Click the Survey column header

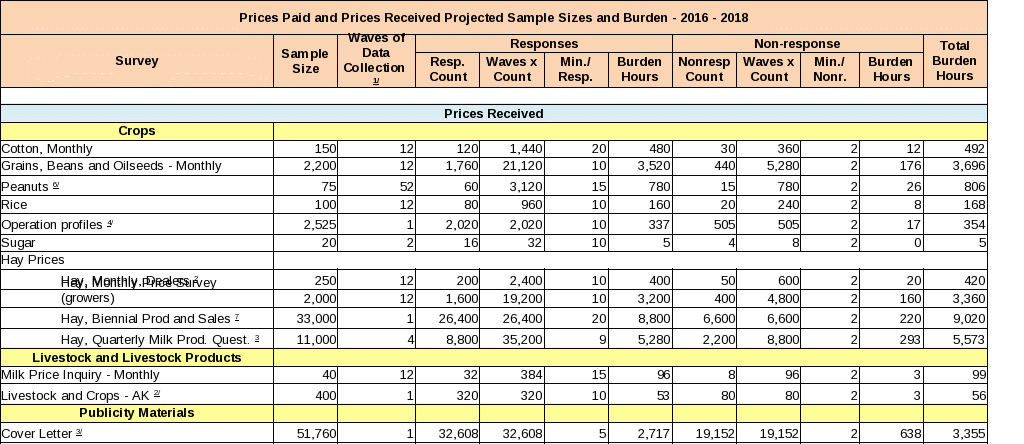point(137,61)
